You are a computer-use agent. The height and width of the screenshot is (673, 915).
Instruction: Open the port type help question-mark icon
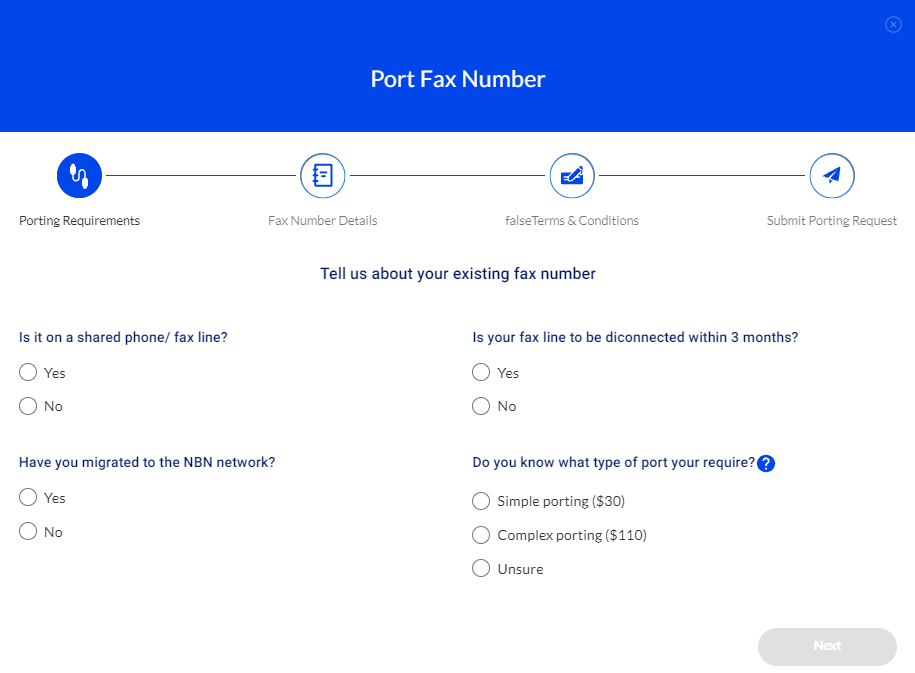coord(766,463)
